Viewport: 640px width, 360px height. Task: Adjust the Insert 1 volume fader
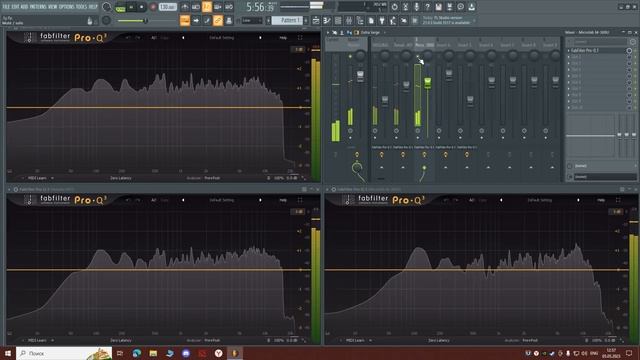tap(385, 100)
